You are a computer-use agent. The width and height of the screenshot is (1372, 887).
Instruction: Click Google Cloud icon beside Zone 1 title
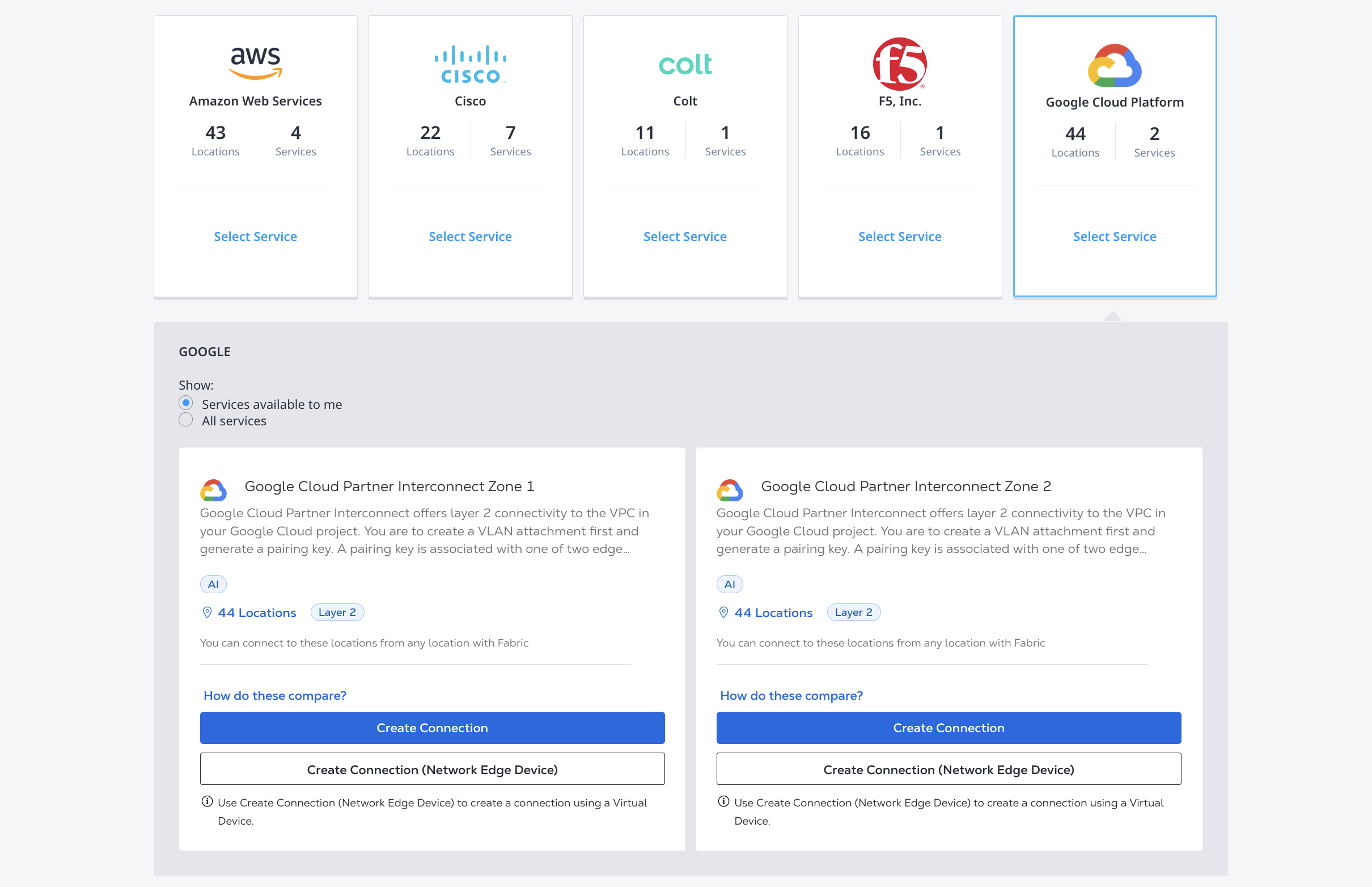click(x=213, y=489)
